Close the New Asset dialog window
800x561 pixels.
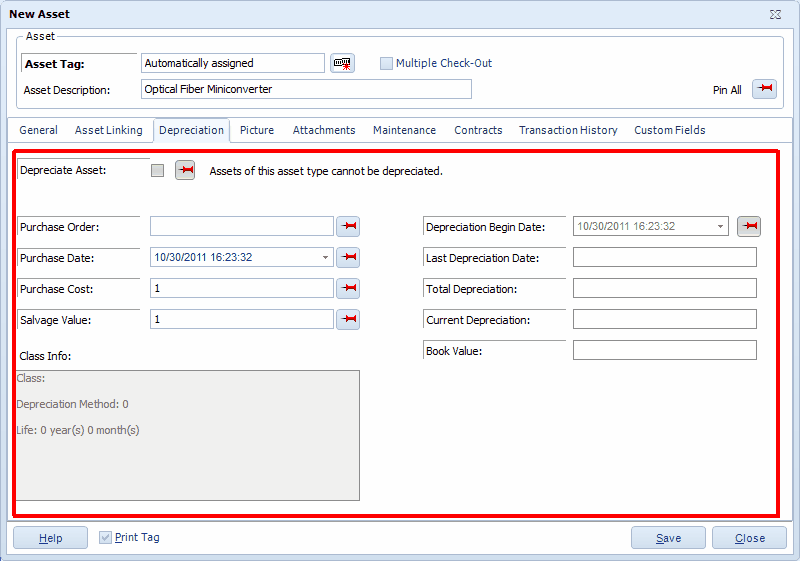775,14
